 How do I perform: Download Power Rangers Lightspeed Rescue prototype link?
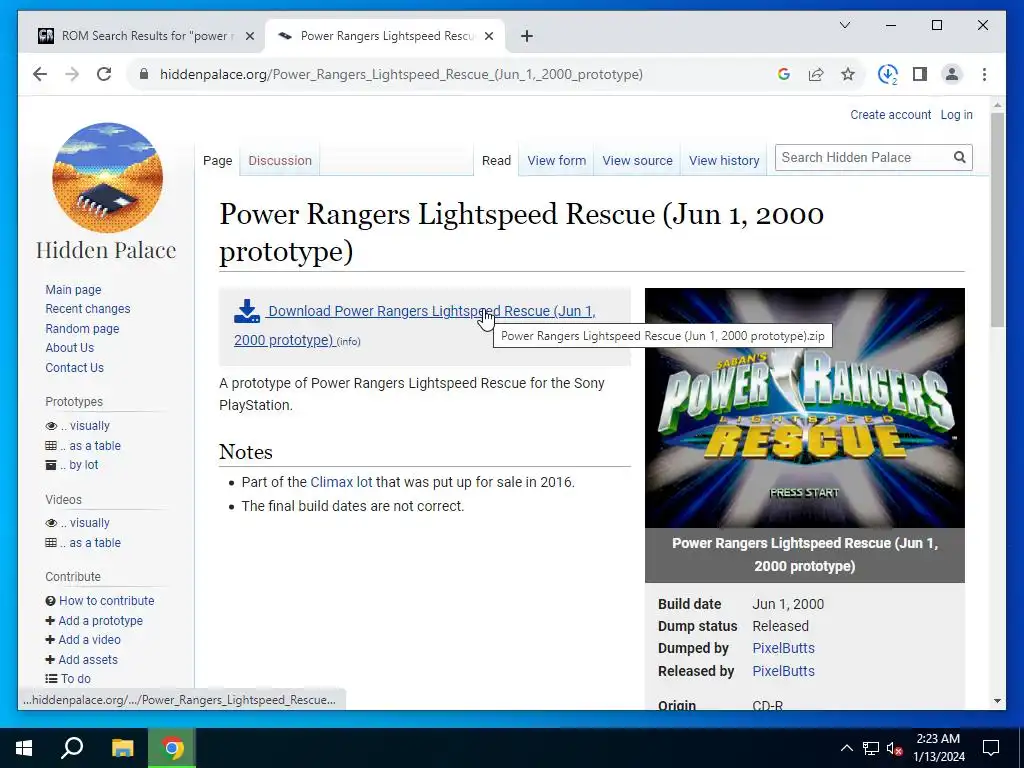[415, 325]
